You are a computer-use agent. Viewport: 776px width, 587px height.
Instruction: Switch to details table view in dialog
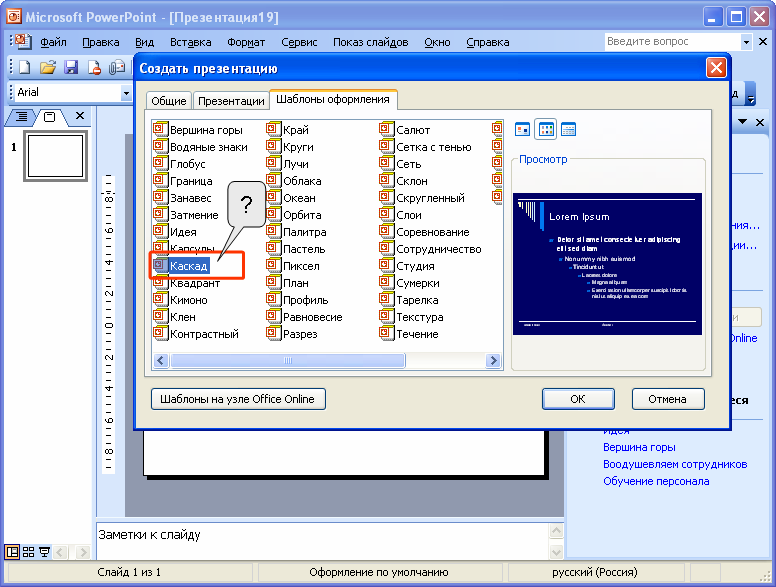pyautogui.click(x=568, y=130)
